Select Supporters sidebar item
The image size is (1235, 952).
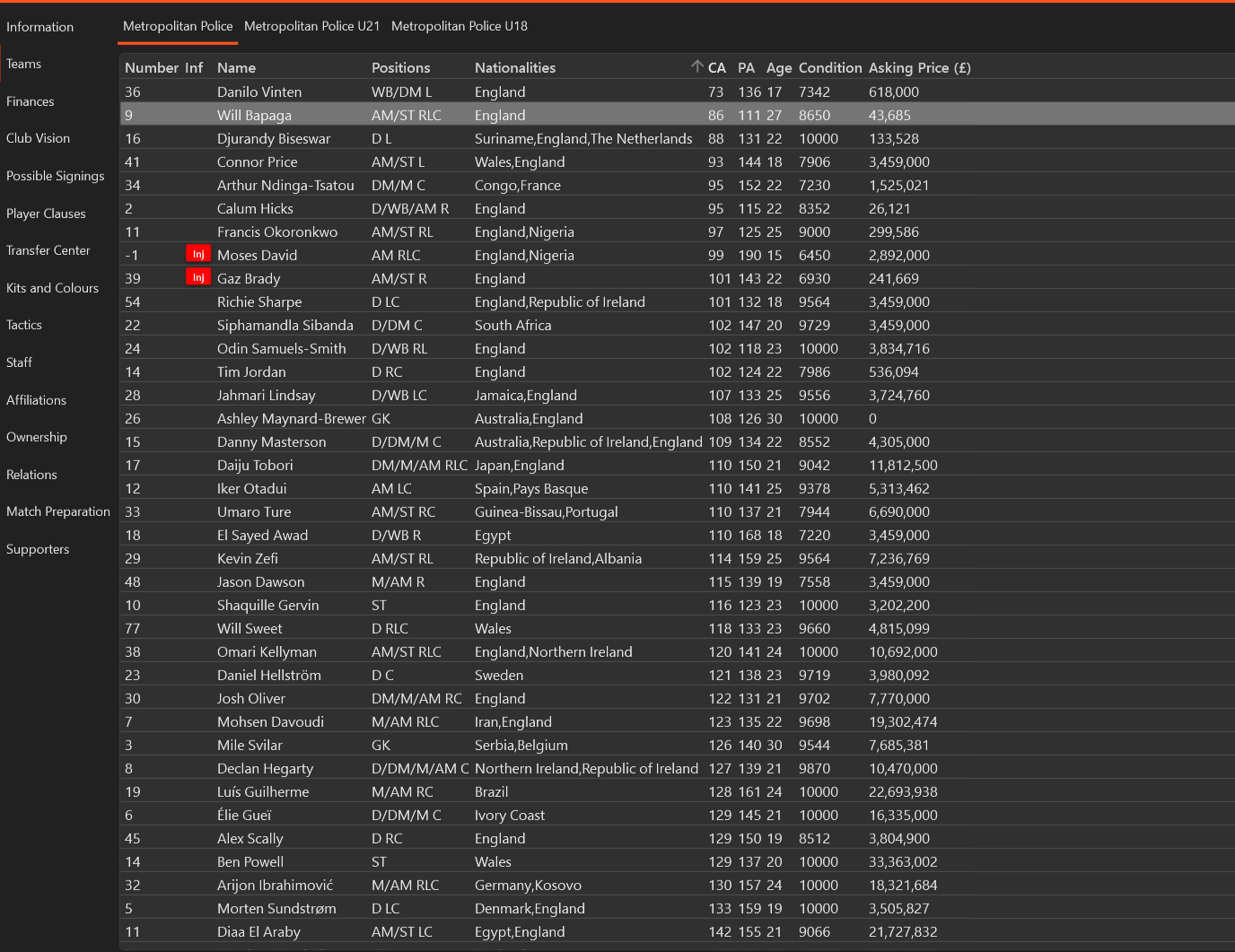pyautogui.click(x=38, y=549)
